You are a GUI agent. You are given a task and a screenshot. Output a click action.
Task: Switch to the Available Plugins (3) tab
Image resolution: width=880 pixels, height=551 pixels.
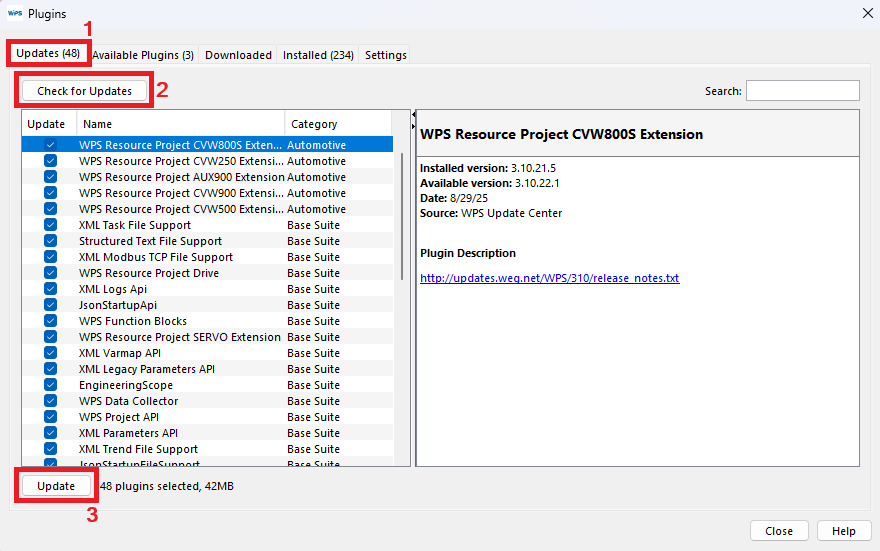pyautogui.click(x=143, y=55)
